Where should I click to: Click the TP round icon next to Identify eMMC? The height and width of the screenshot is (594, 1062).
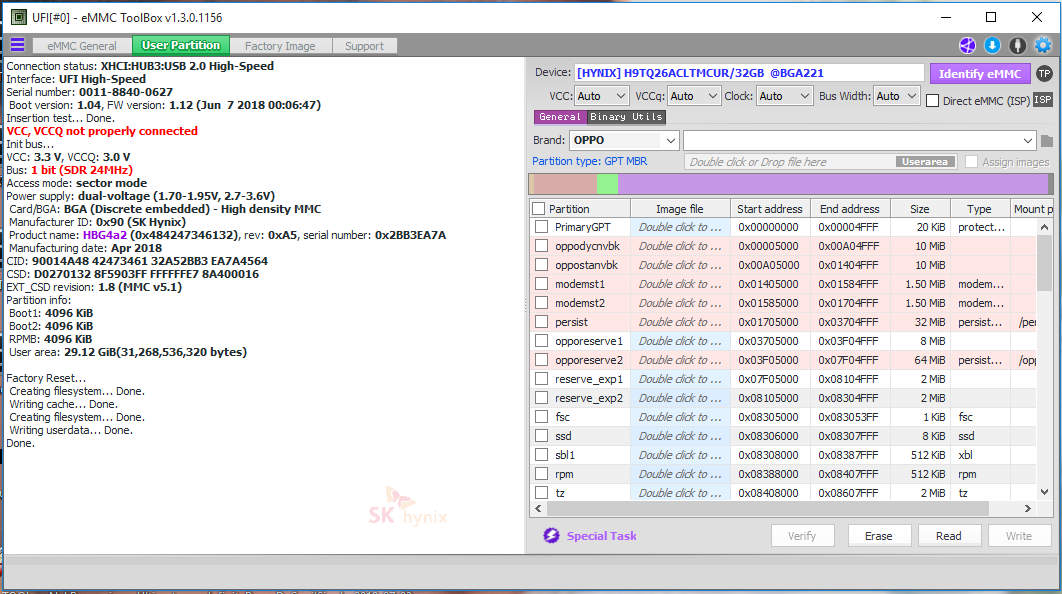click(x=1044, y=73)
